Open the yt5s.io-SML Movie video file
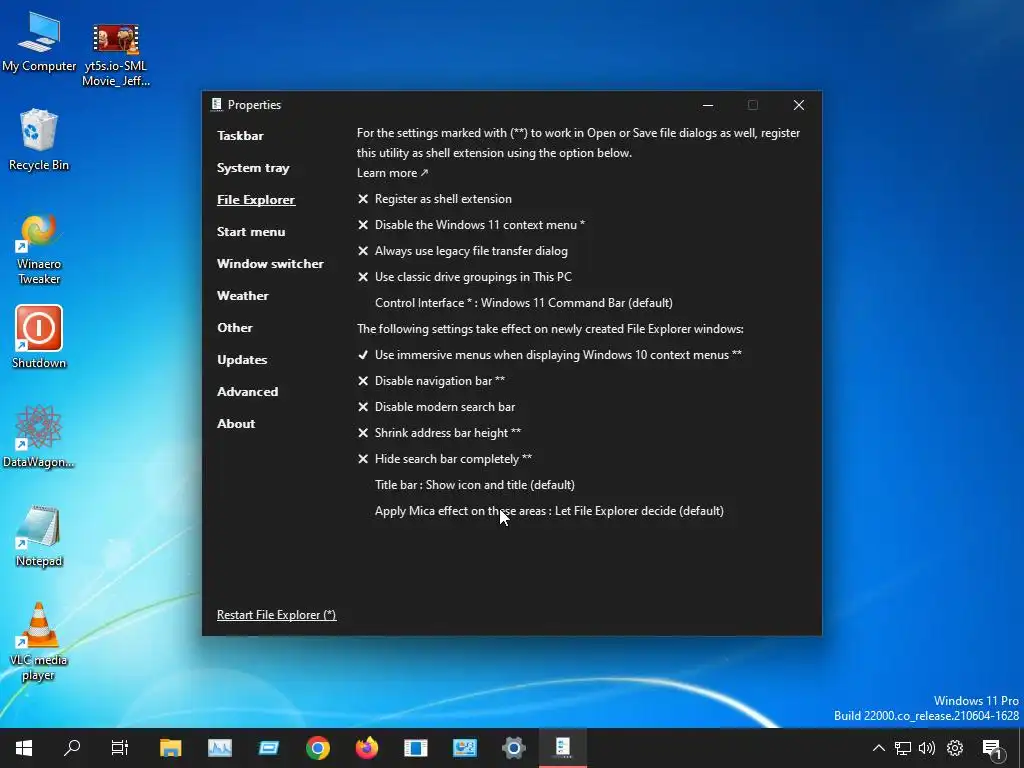 pos(116,56)
